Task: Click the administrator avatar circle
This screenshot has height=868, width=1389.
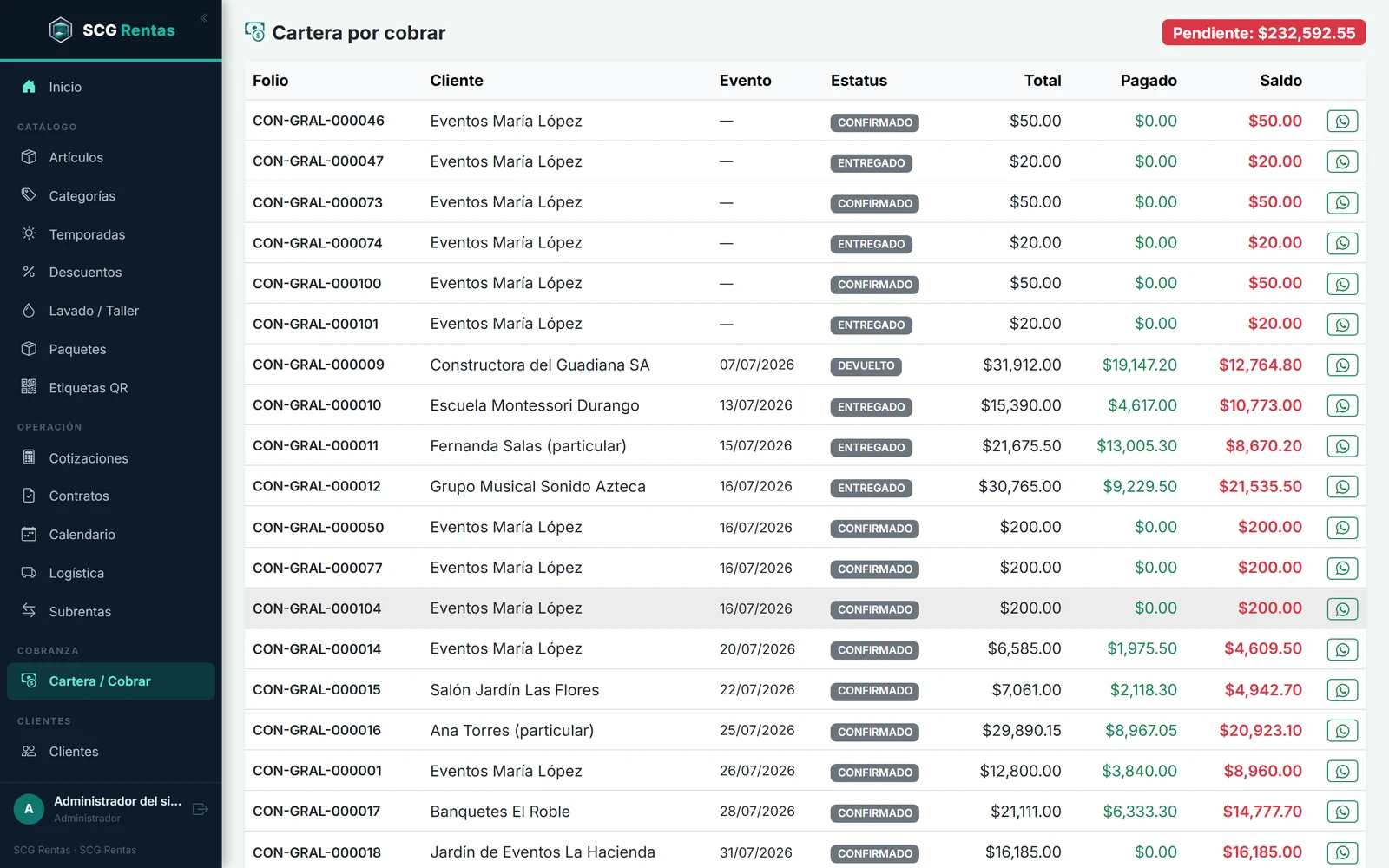Action: 29,809
